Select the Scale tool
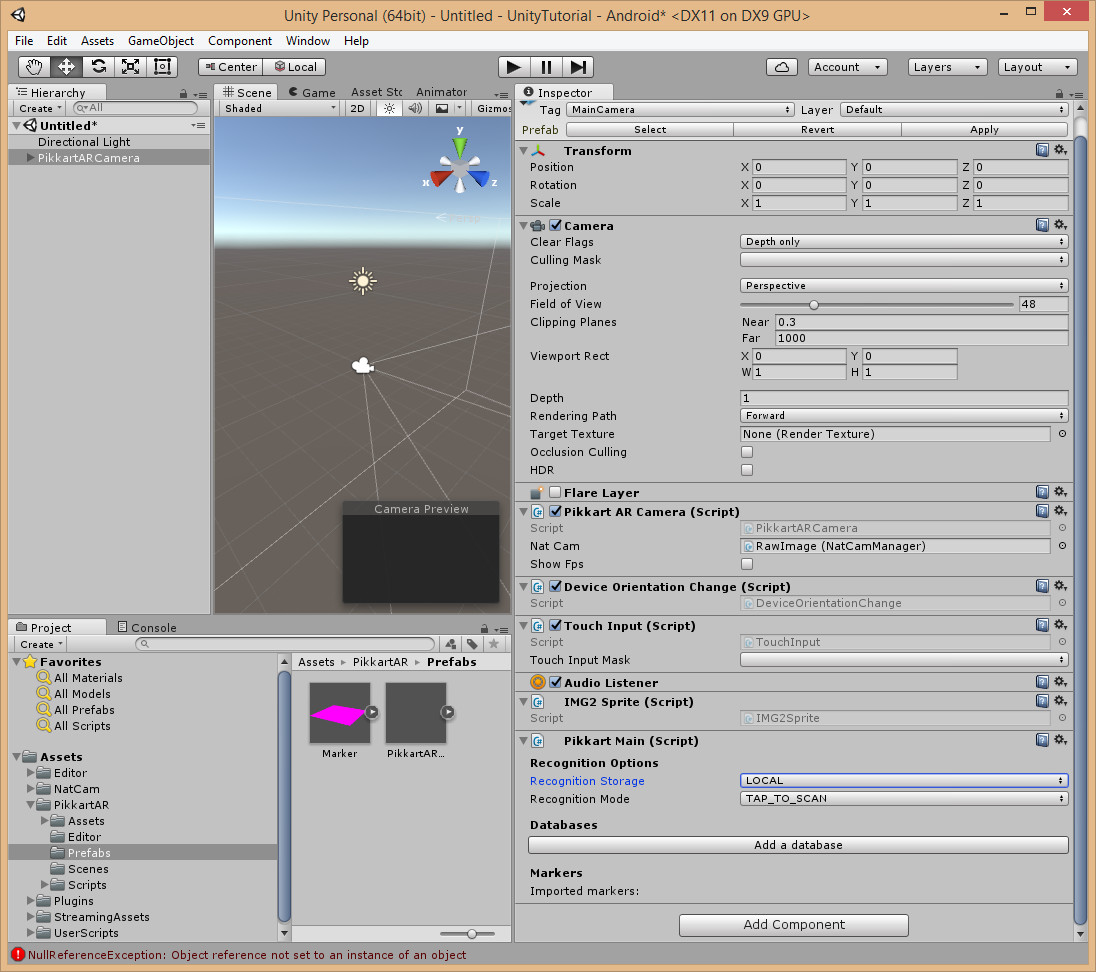Screen dimensions: 1096x972 (130, 67)
